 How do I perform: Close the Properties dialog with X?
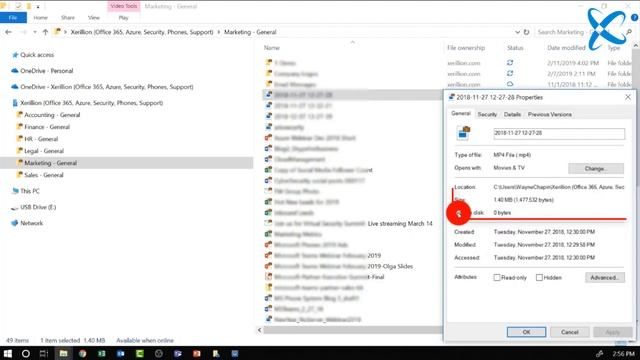point(628,97)
